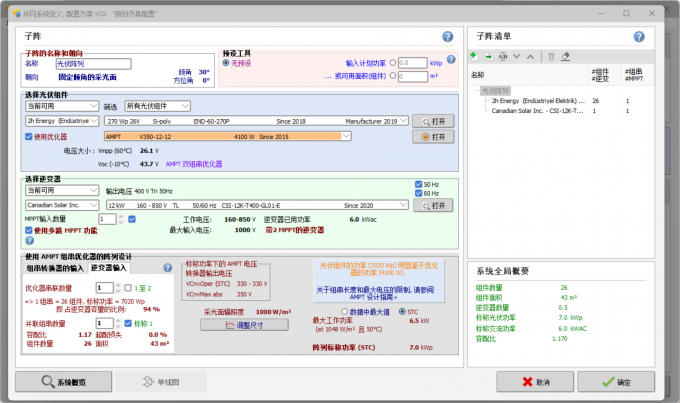Click the eraser clear icon in sub-array list
The width and height of the screenshot is (680, 403).
566,56
